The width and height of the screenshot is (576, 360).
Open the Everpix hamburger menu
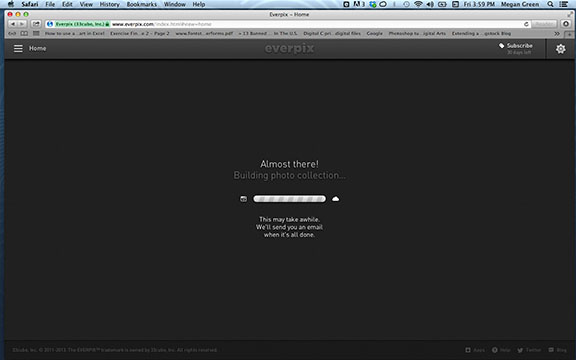pos(18,48)
